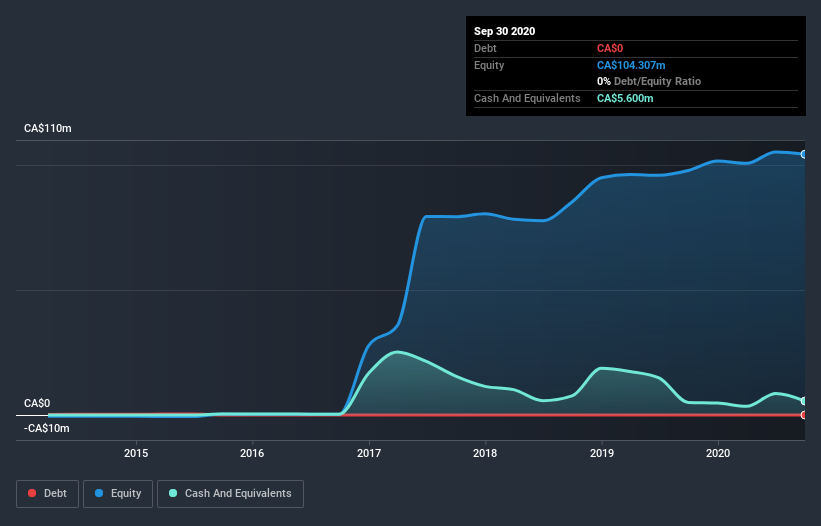
Task: Click the Equity label in tooltip
Action: click(x=489, y=65)
